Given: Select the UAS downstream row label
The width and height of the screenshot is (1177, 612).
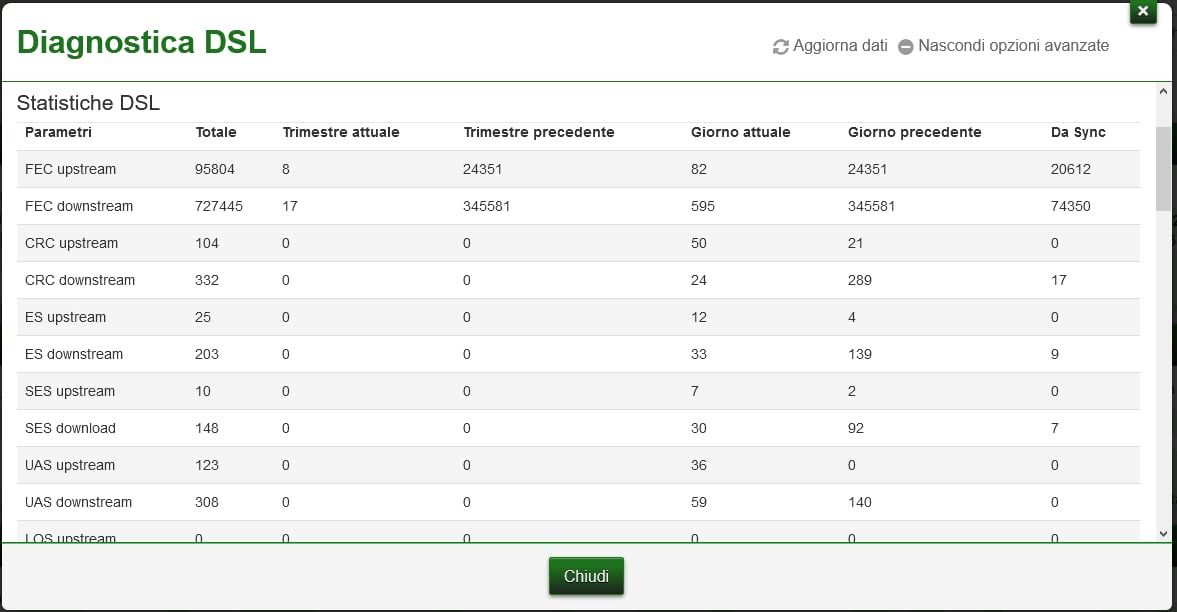Looking at the screenshot, I should point(78,502).
